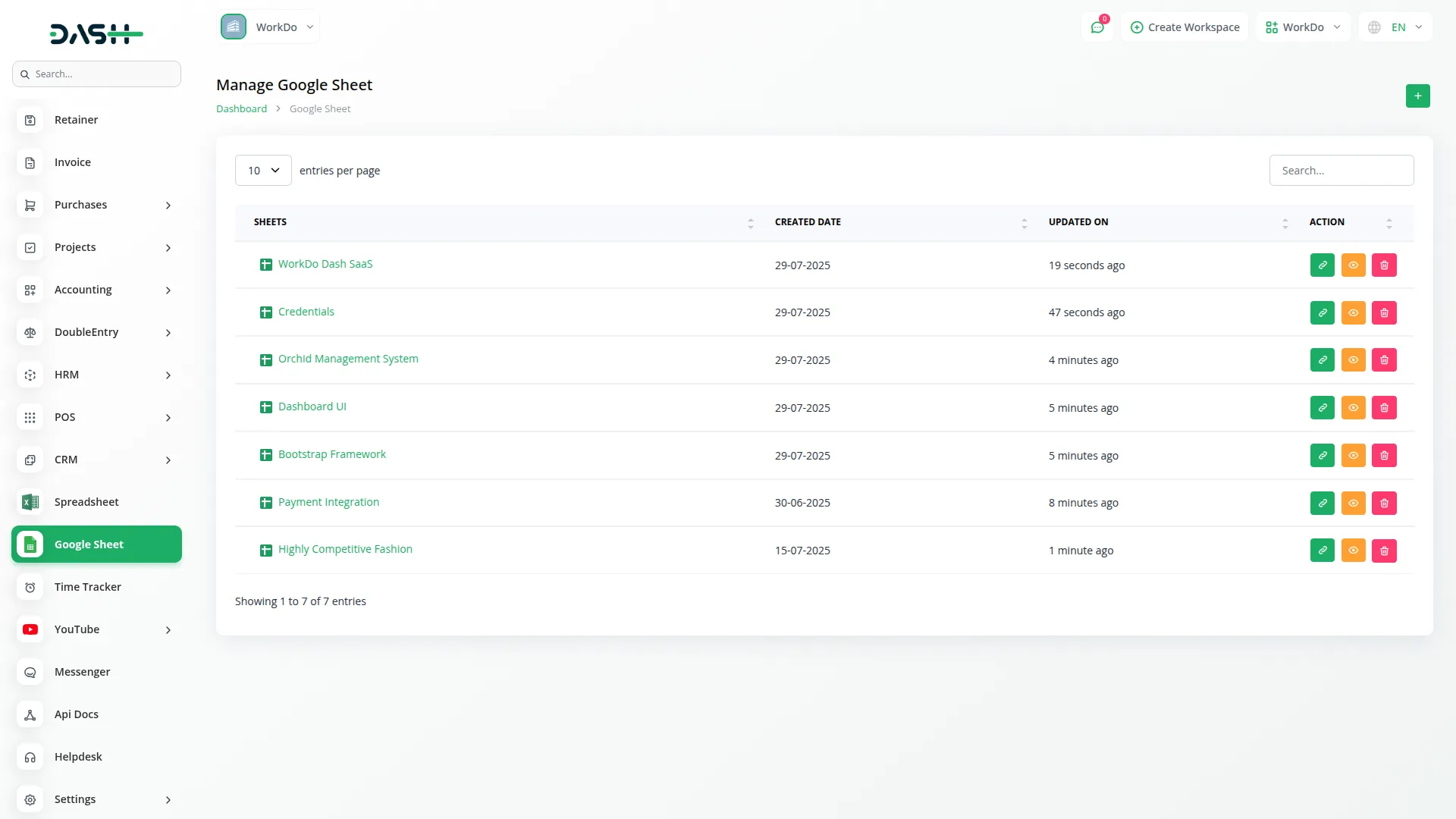Image resolution: width=1456 pixels, height=819 pixels.
Task: Click inside the table search field
Action: click(x=1341, y=170)
